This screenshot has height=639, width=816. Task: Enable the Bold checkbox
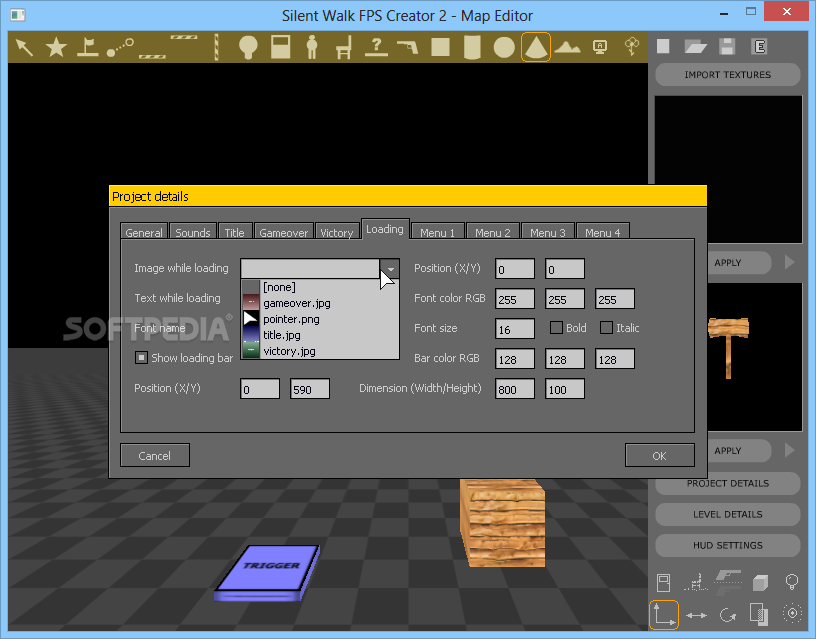point(556,327)
